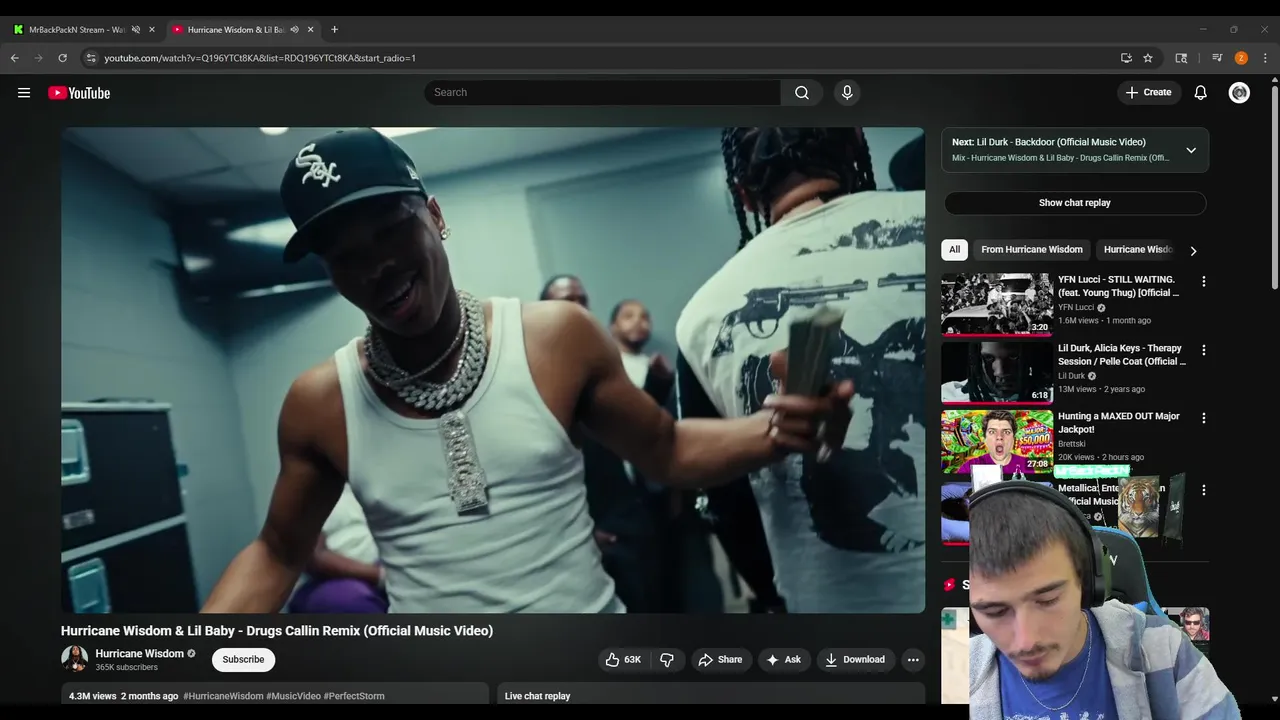Bookmark this page with star icon
This screenshot has width=1280, height=720.
pos(1148,58)
